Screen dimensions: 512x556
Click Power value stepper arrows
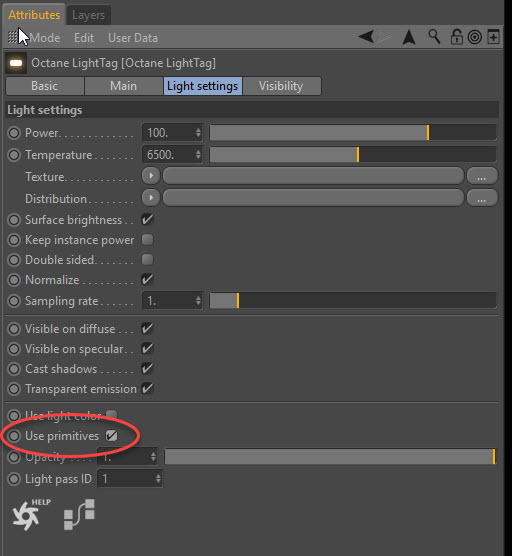coord(198,133)
